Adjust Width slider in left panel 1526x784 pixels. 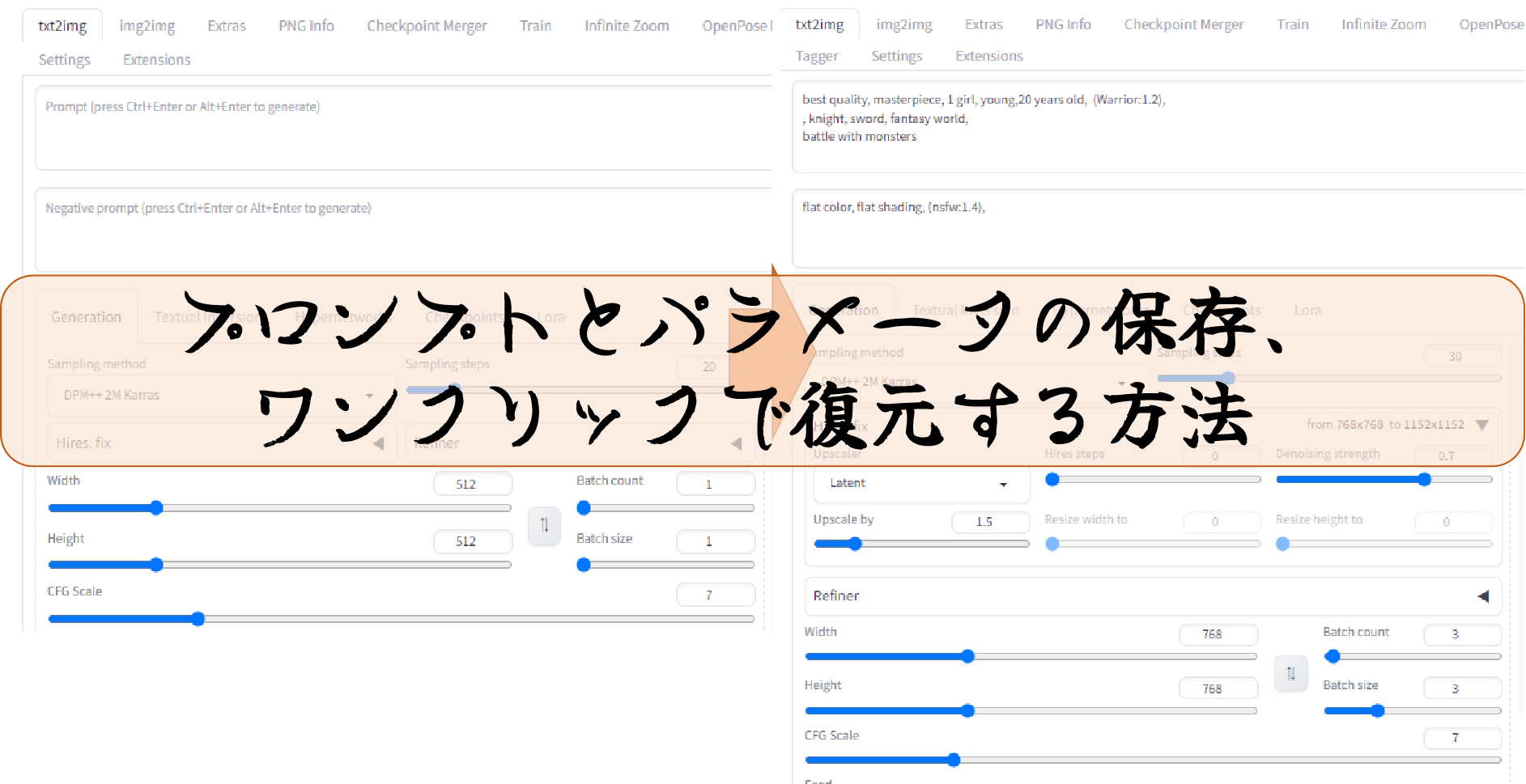(279, 508)
